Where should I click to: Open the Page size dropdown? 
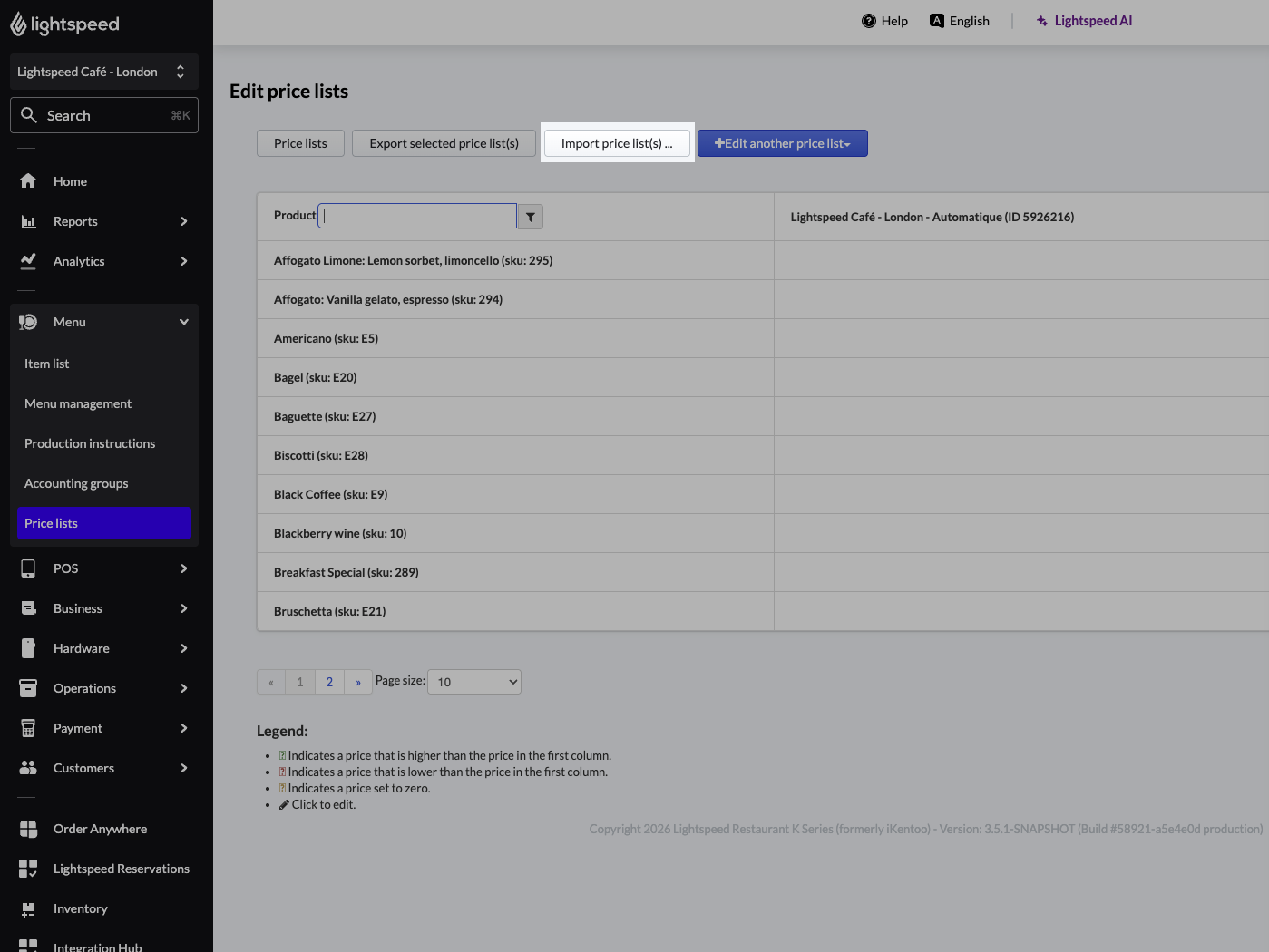point(474,682)
